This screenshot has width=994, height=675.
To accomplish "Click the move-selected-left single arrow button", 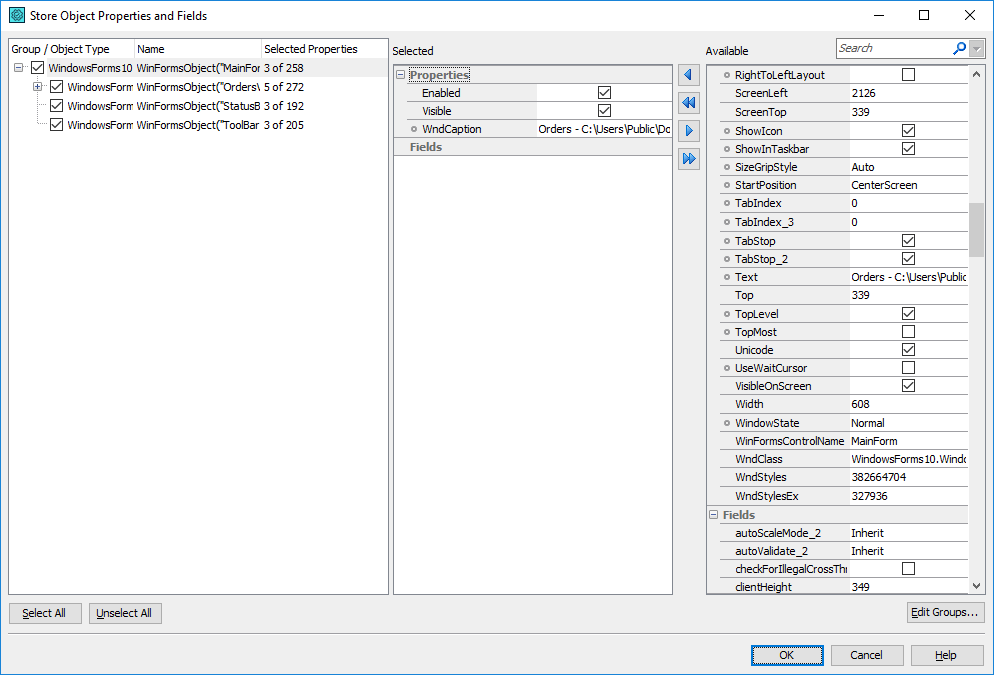I will point(688,75).
